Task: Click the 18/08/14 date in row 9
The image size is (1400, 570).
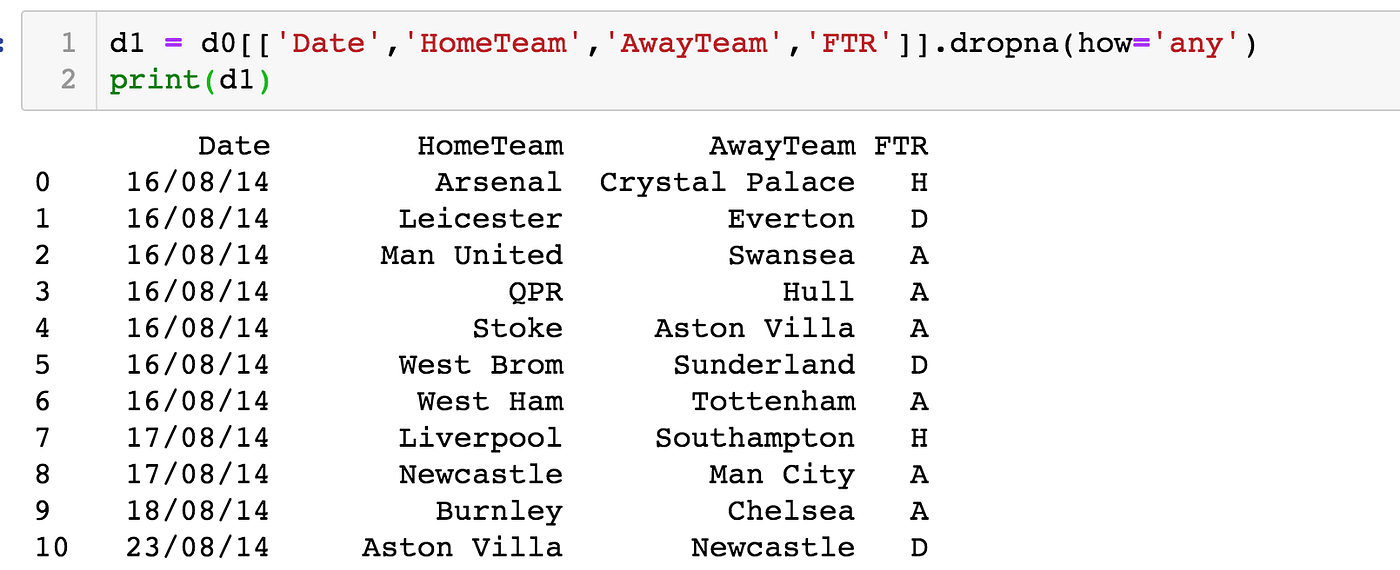Action: pyautogui.click(x=198, y=511)
